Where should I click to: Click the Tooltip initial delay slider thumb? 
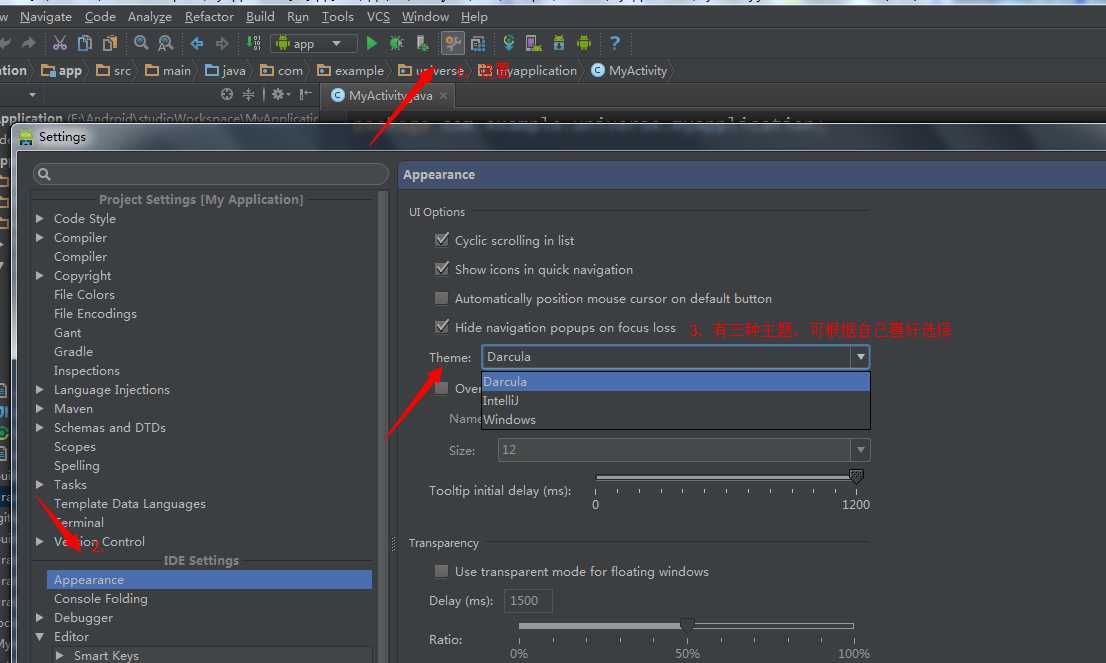click(x=856, y=477)
